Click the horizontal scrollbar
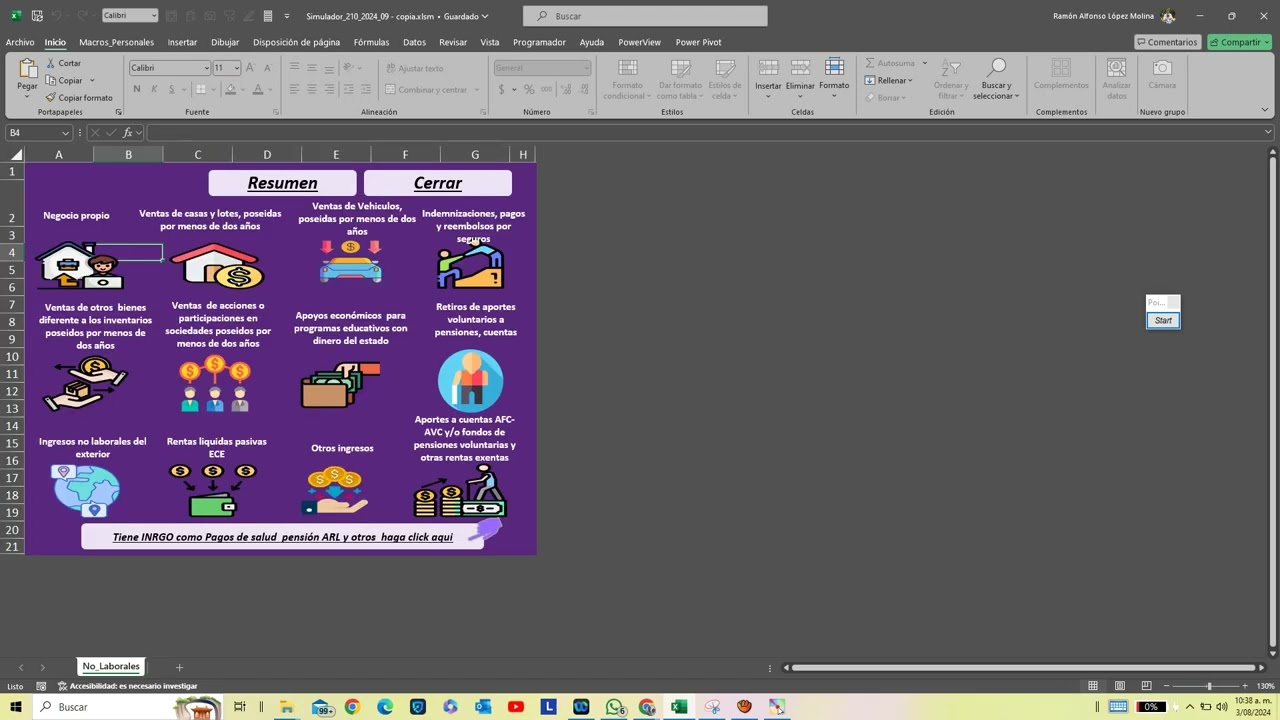This screenshot has height=720, width=1280. coord(1024,667)
